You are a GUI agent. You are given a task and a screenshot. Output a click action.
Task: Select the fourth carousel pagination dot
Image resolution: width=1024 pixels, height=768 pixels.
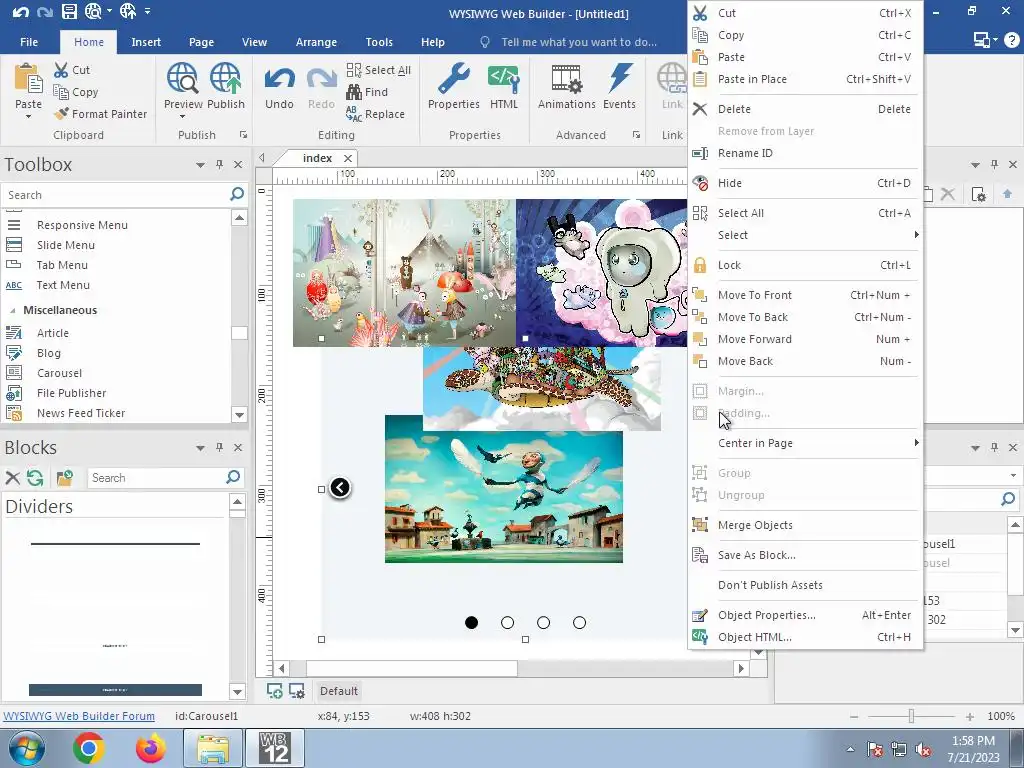(x=579, y=622)
